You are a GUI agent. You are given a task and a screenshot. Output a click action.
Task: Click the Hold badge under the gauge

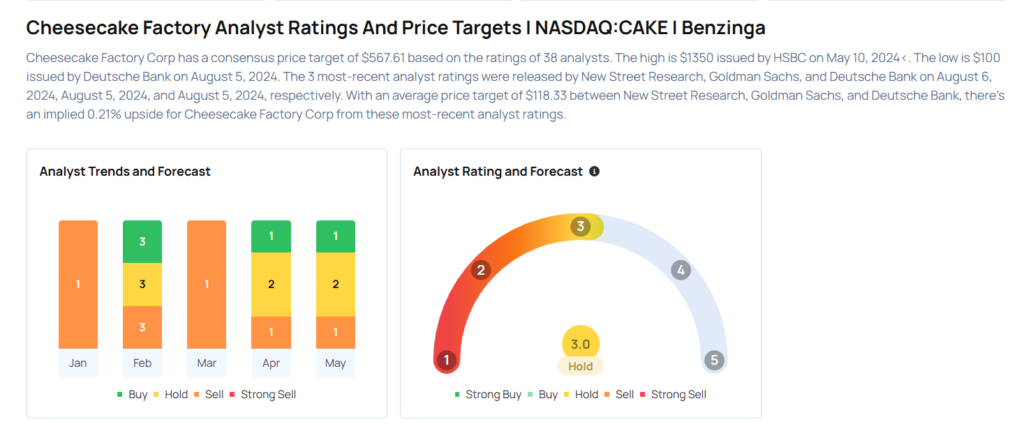tap(581, 367)
